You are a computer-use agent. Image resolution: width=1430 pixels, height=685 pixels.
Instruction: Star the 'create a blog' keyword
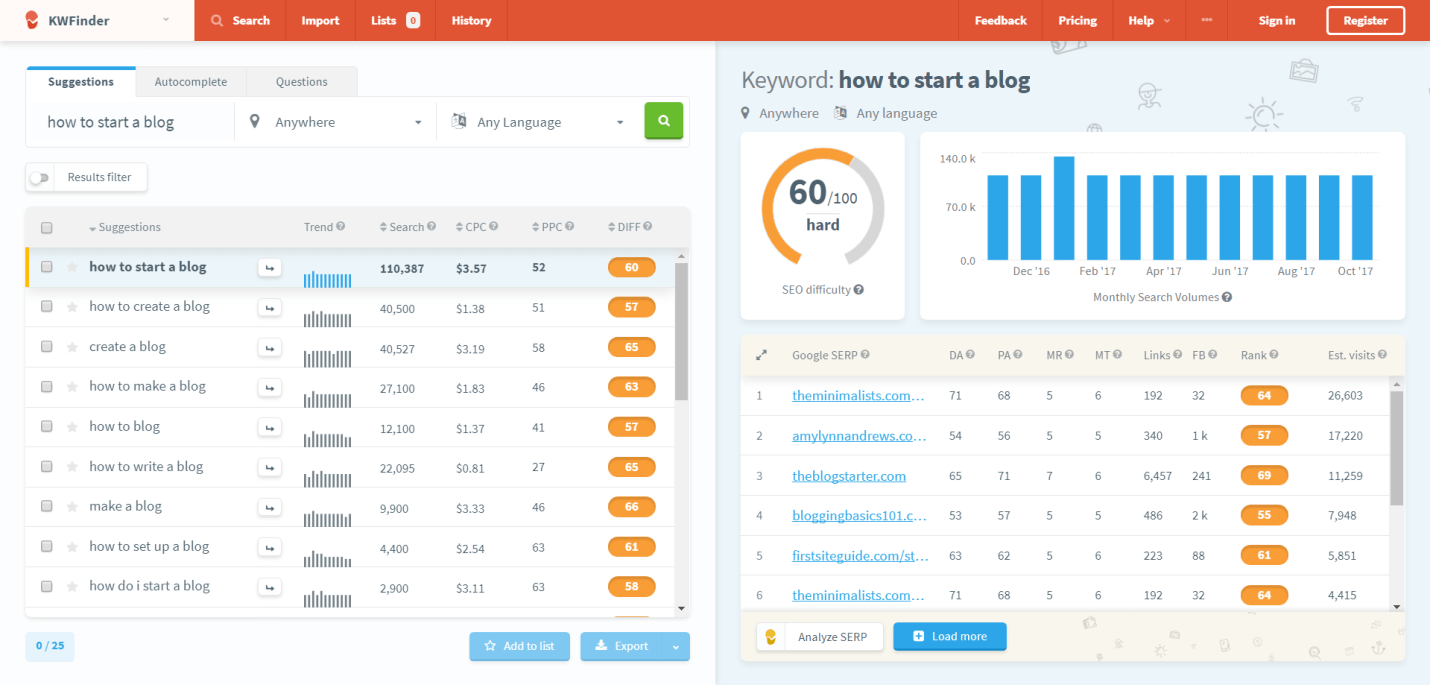click(72, 347)
